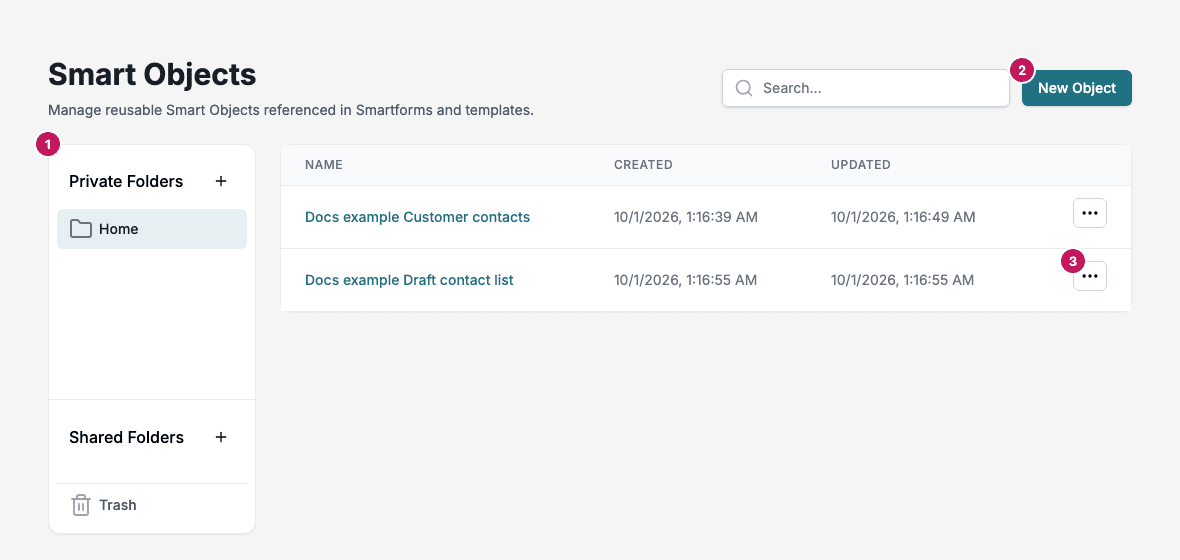The image size is (1180, 560).
Task: Click the Shared Folders heading
Action: [x=126, y=437]
